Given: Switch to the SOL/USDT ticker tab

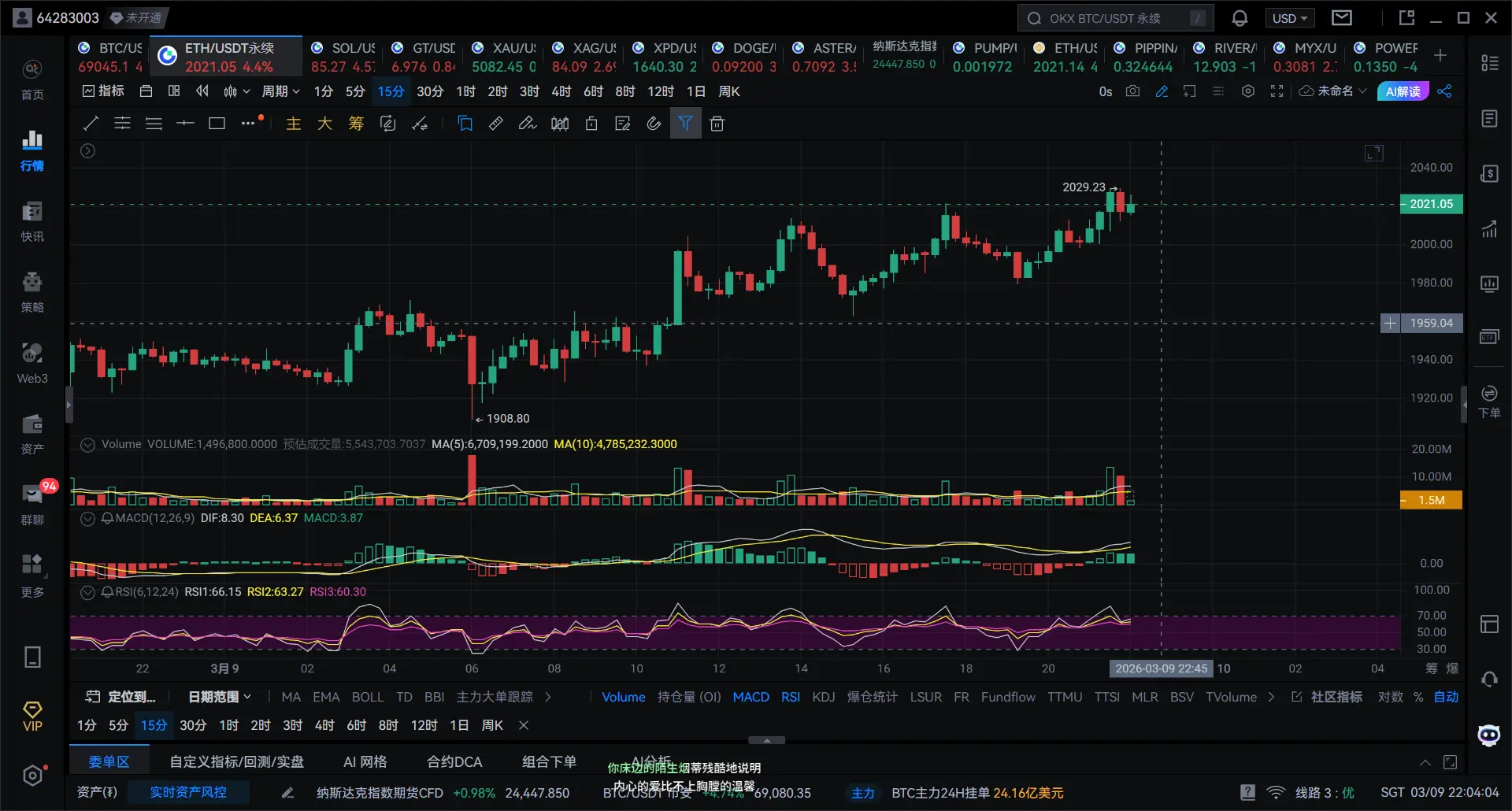Looking at the screenshot, I should [343, 57].
